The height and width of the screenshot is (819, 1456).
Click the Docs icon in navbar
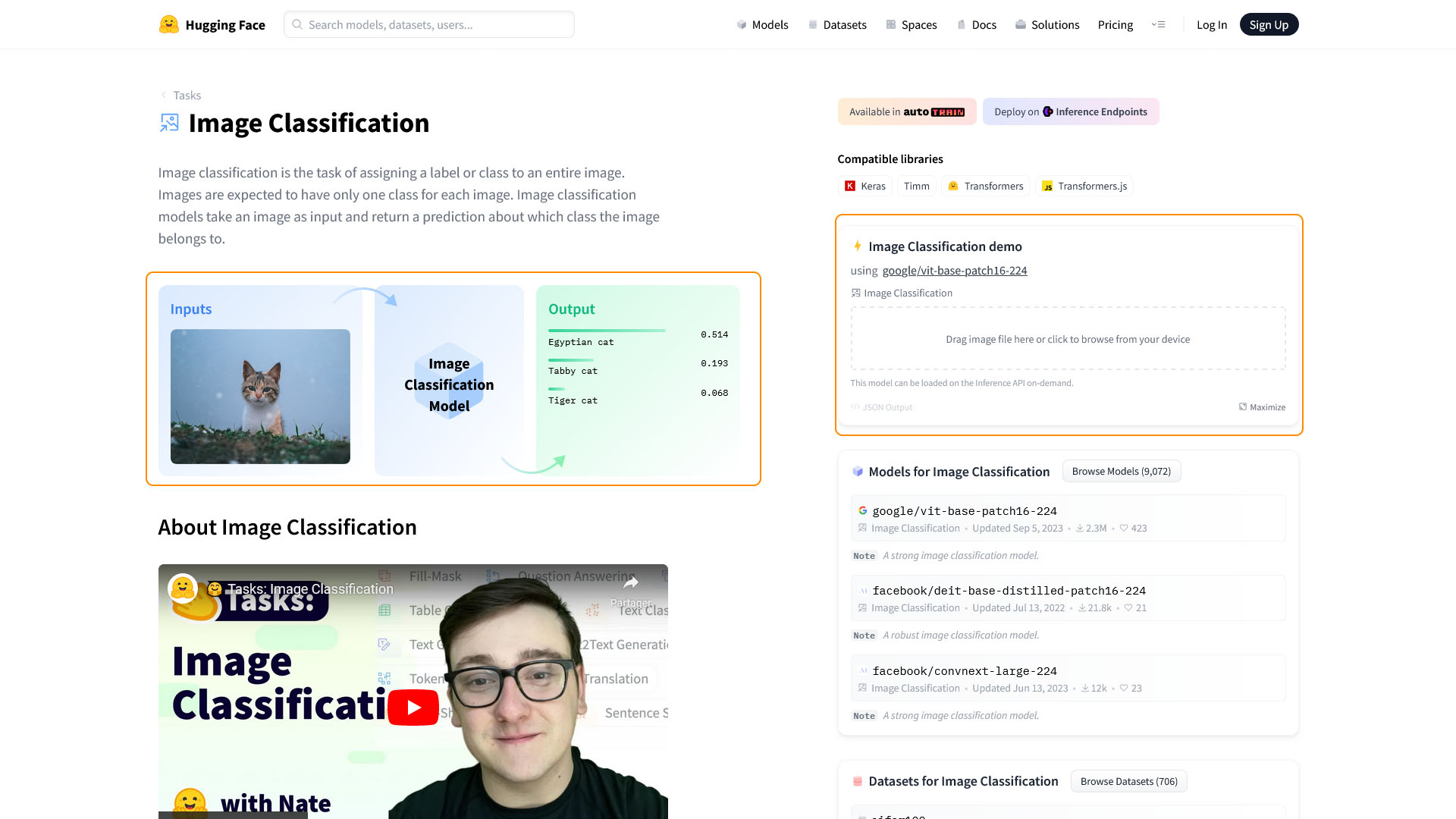[x=962, y=25]
